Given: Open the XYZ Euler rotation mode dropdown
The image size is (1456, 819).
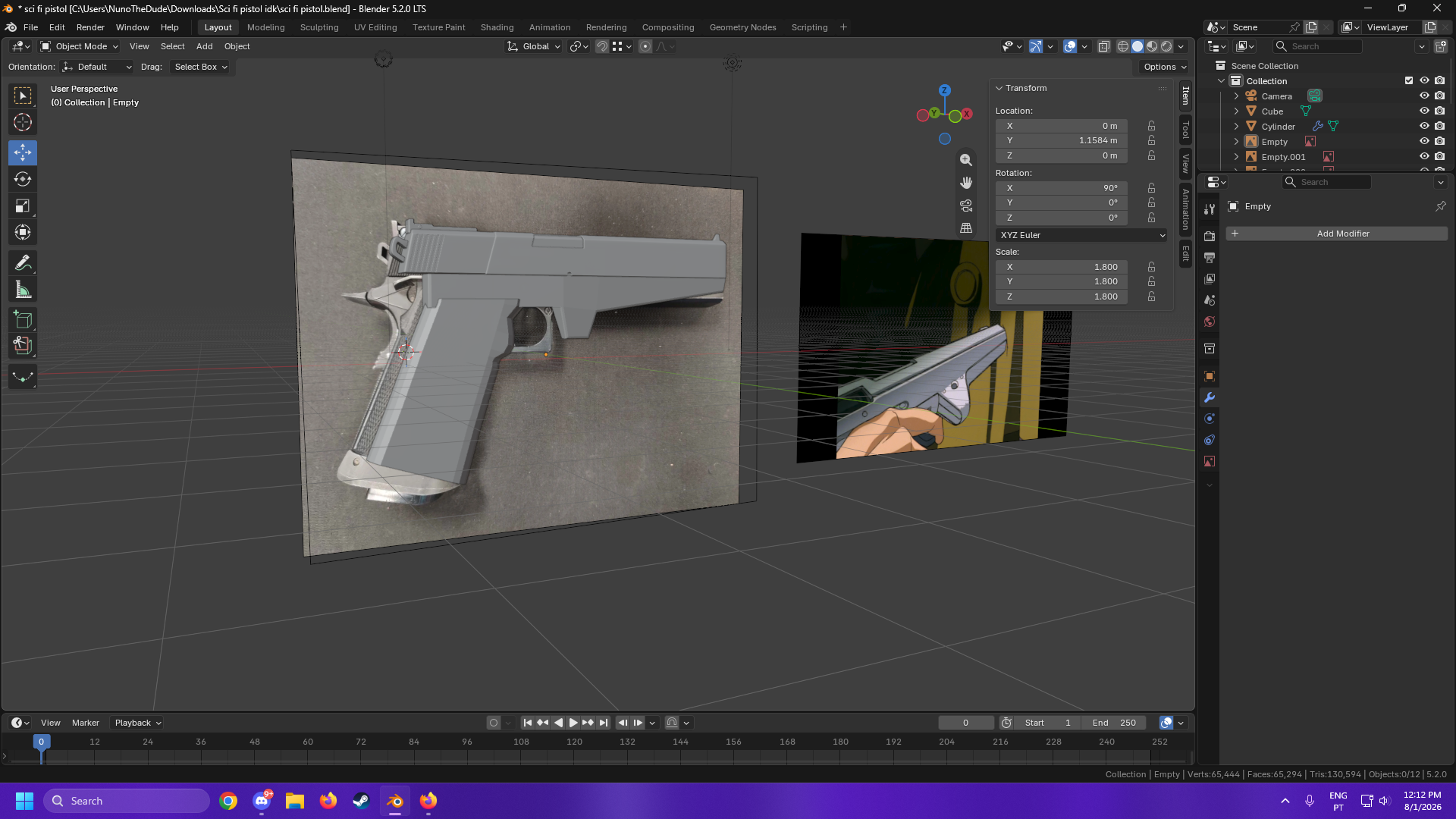Looking at the screenshot, I should tap(1081, 235).
